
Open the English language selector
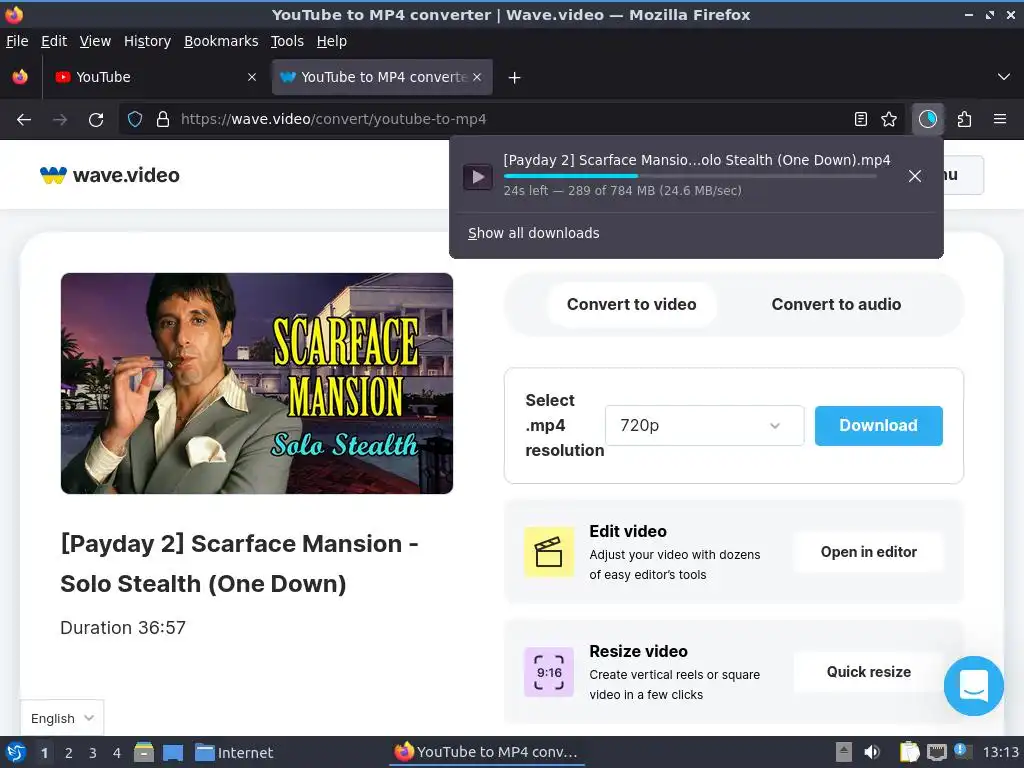click(x=62, y=718)
